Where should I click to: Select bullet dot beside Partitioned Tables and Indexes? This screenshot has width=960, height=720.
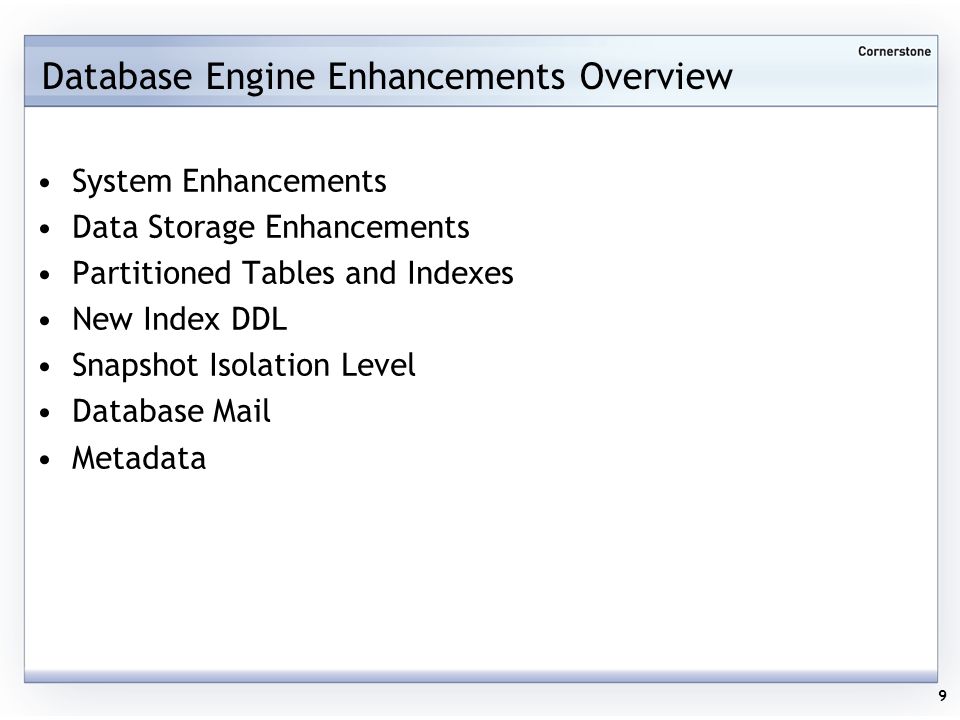[x=44, y=275]
